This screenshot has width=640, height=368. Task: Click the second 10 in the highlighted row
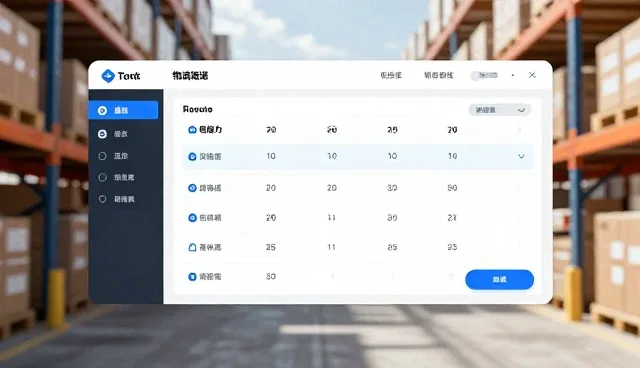332,156
